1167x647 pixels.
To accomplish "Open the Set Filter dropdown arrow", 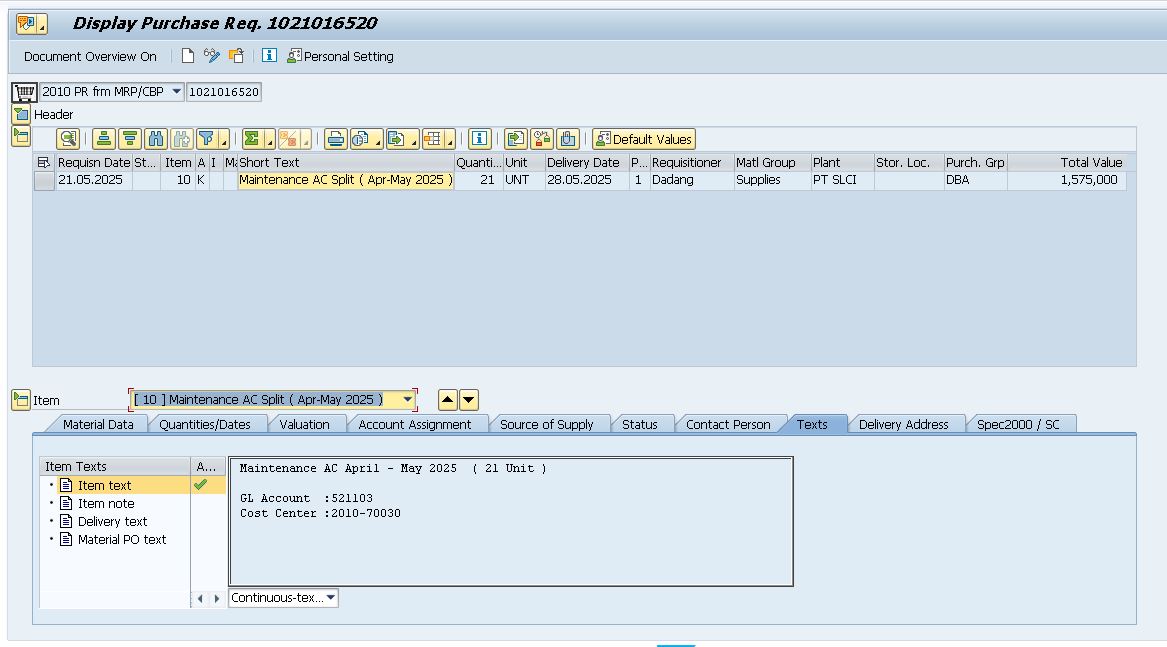I will tap(223, 141).
